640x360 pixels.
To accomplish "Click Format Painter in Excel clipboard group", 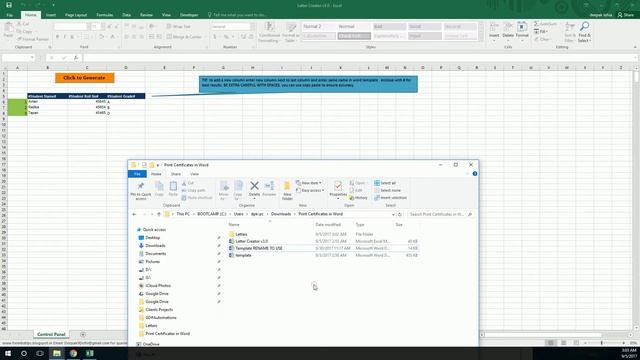I will click(33, 39).
